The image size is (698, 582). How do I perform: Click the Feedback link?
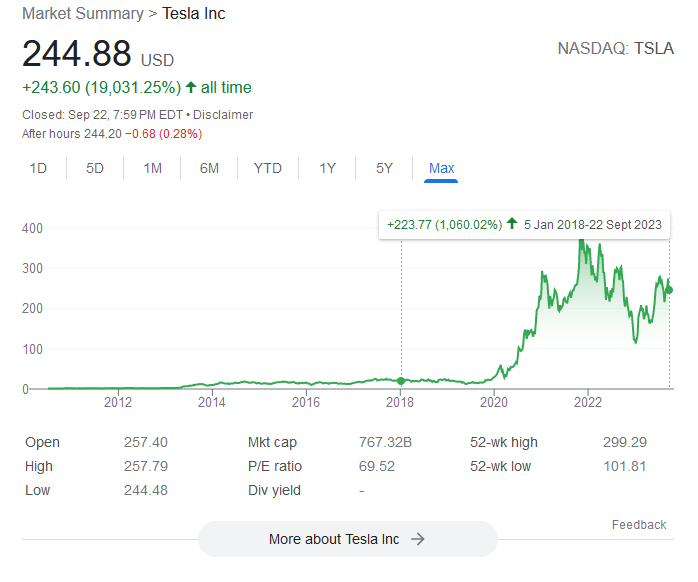coord(638,525)
